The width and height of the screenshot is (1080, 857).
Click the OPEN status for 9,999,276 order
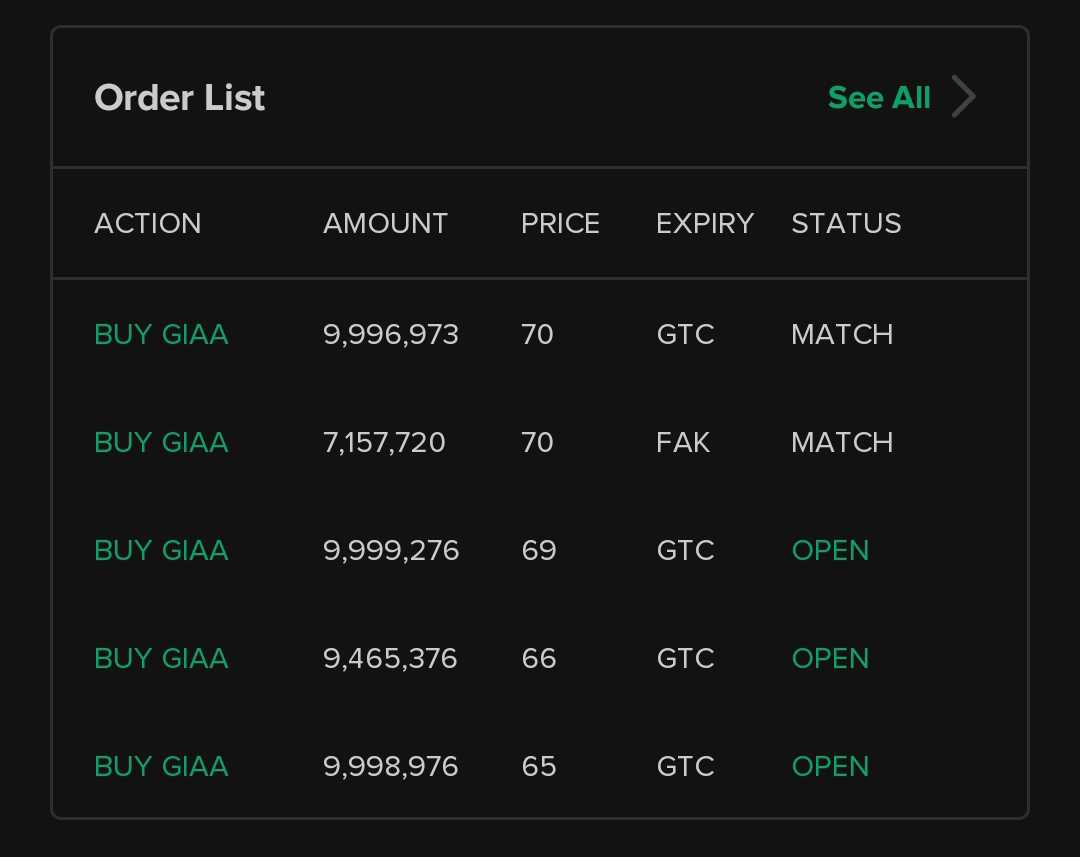click(830, 550)
